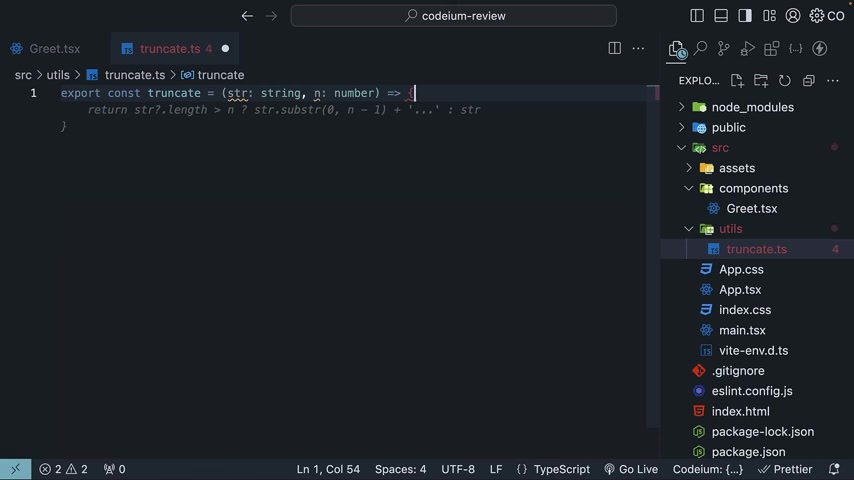The image size is (854, 480).
Task: Split the editor to the right
Action: click(x=614, y=48)
